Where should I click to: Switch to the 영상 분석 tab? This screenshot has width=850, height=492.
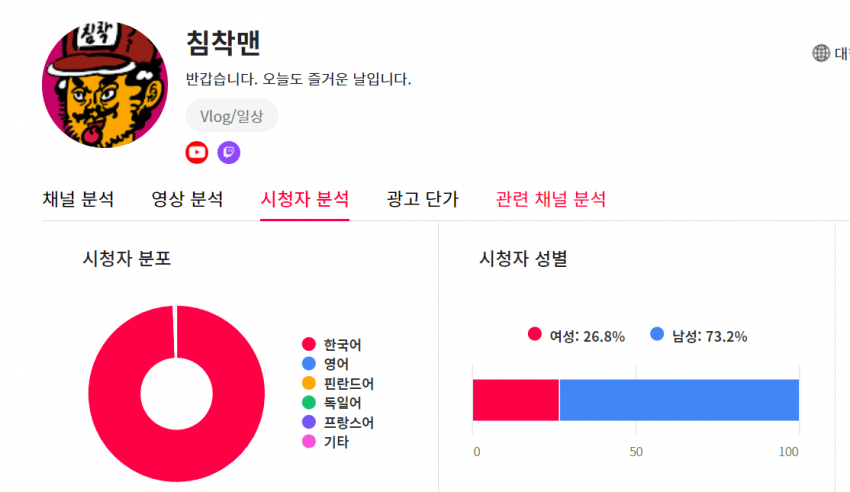pyautogui.click(x=187, y=199)
